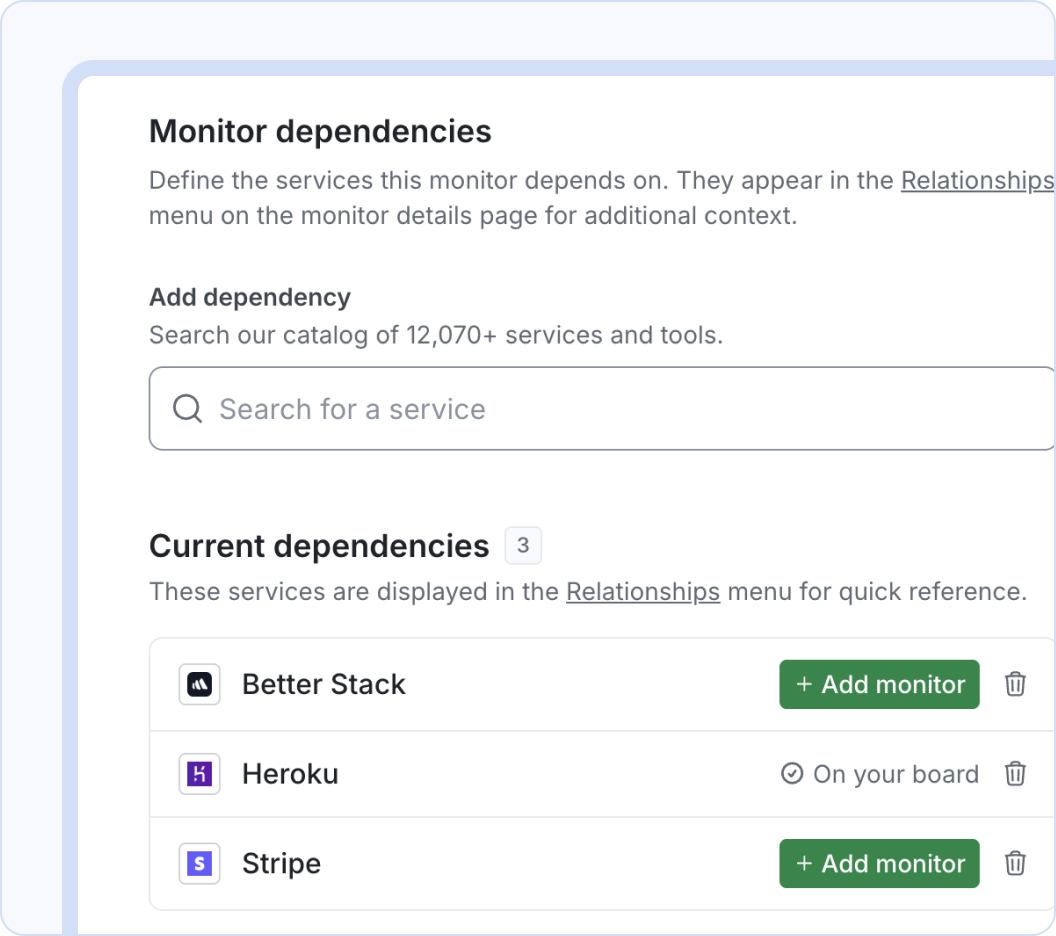Click the Better Stack logo icon
This screenshot has height=936, width=1056.
pyautogui.click(x=199, y=684)
